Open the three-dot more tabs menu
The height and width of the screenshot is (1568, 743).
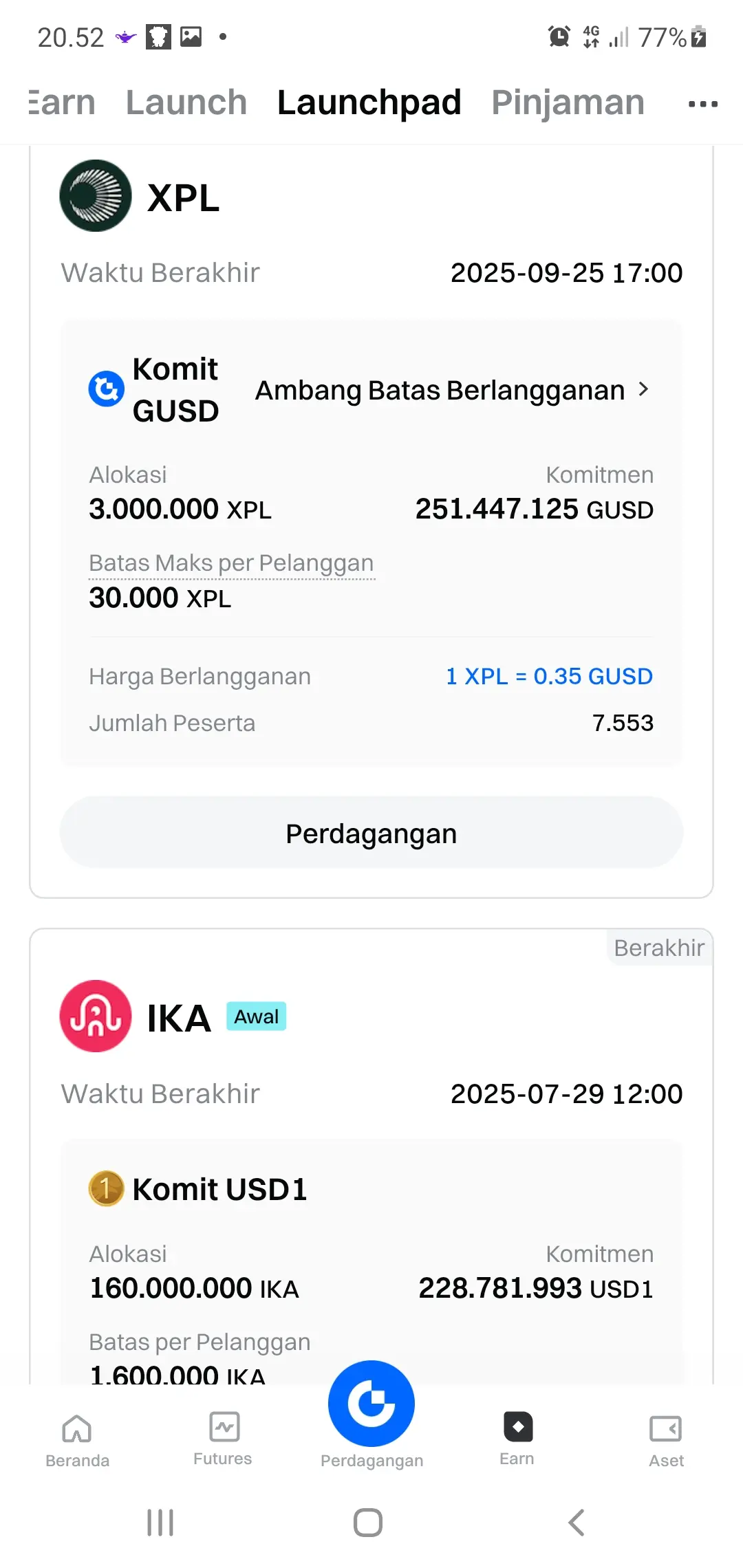click(703, 104)
